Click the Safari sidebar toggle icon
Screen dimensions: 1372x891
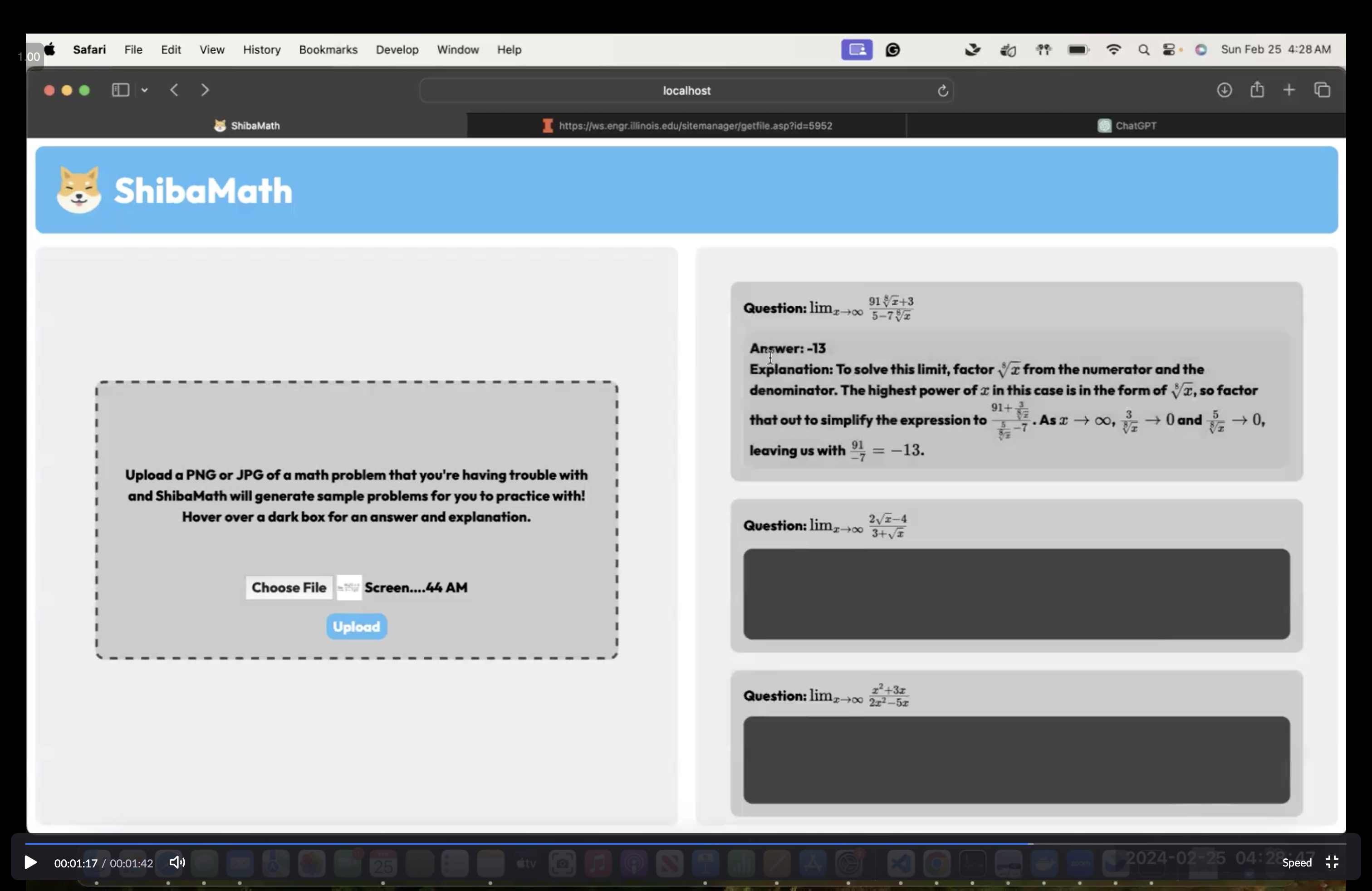pyautogui.click(x=120, y=90)
